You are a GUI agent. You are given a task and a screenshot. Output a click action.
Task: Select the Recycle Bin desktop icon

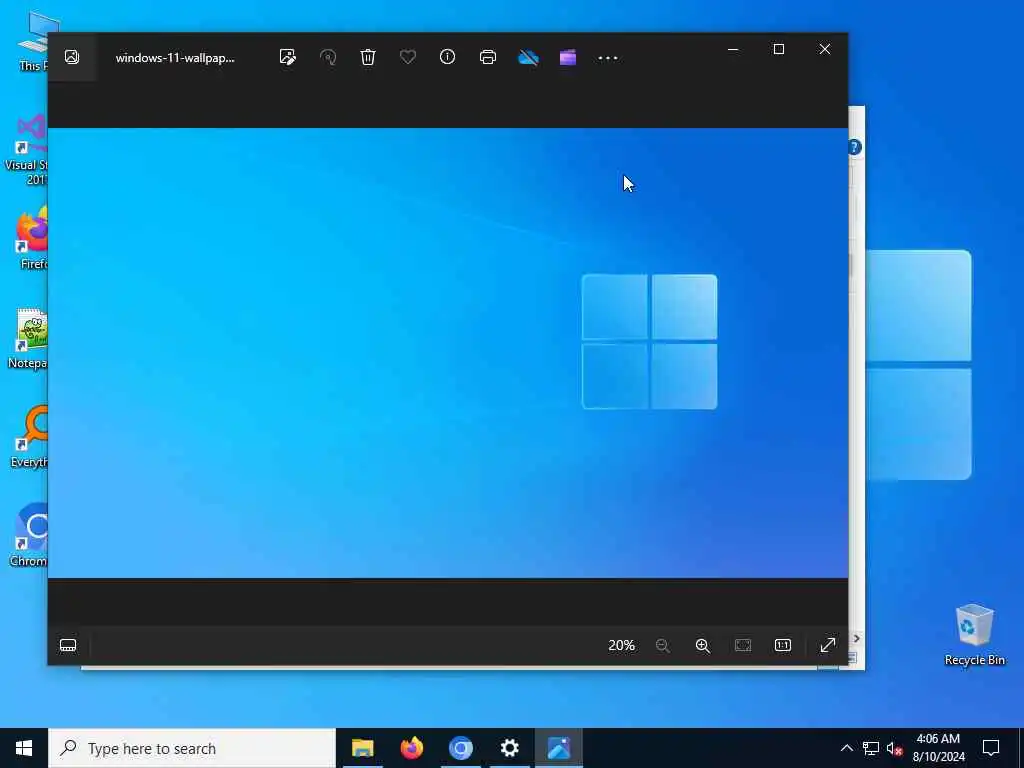[974, 635]
